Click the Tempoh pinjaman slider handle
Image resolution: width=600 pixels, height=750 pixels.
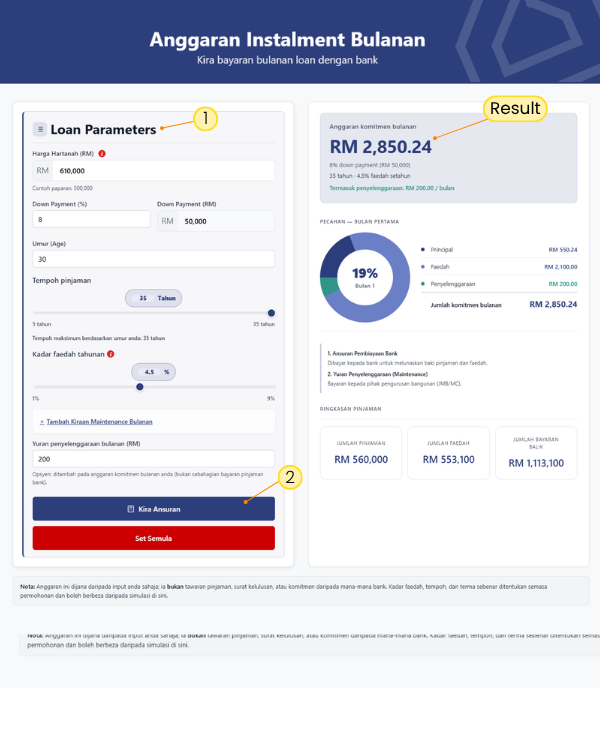(271, 313)
